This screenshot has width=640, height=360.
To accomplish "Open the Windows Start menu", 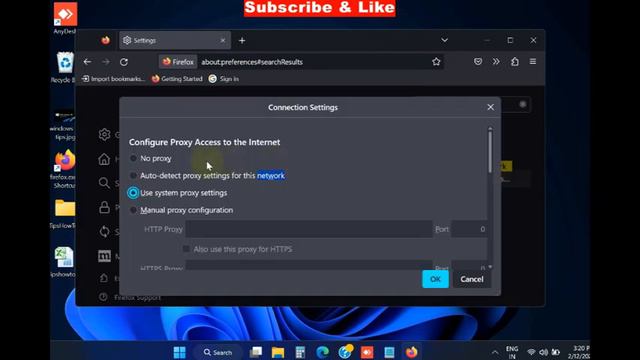I will point(180,352).
